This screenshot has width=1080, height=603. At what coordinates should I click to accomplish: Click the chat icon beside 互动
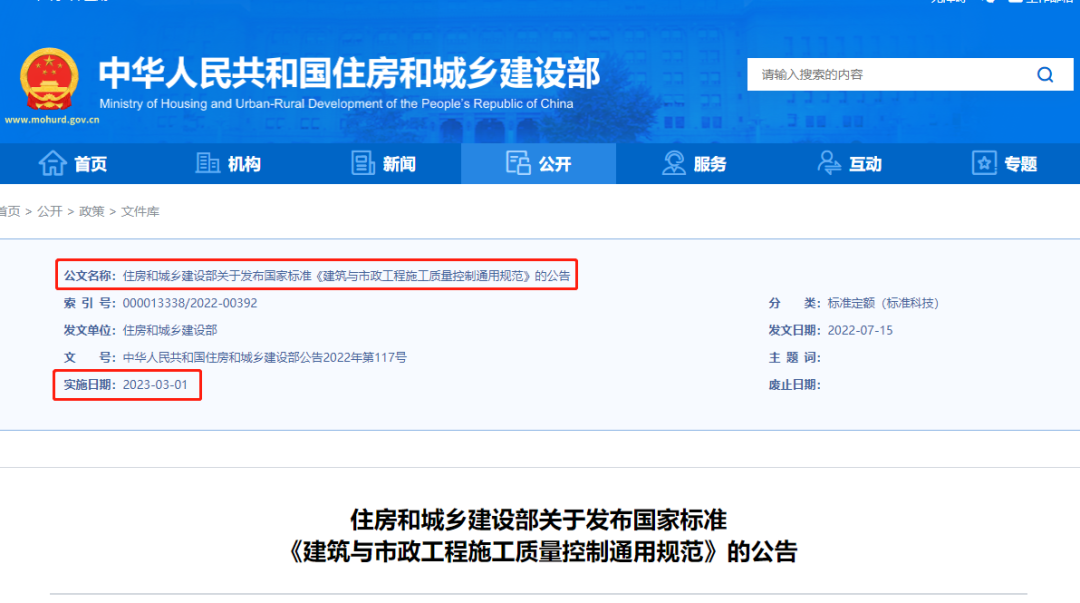(x=829, y=163)
